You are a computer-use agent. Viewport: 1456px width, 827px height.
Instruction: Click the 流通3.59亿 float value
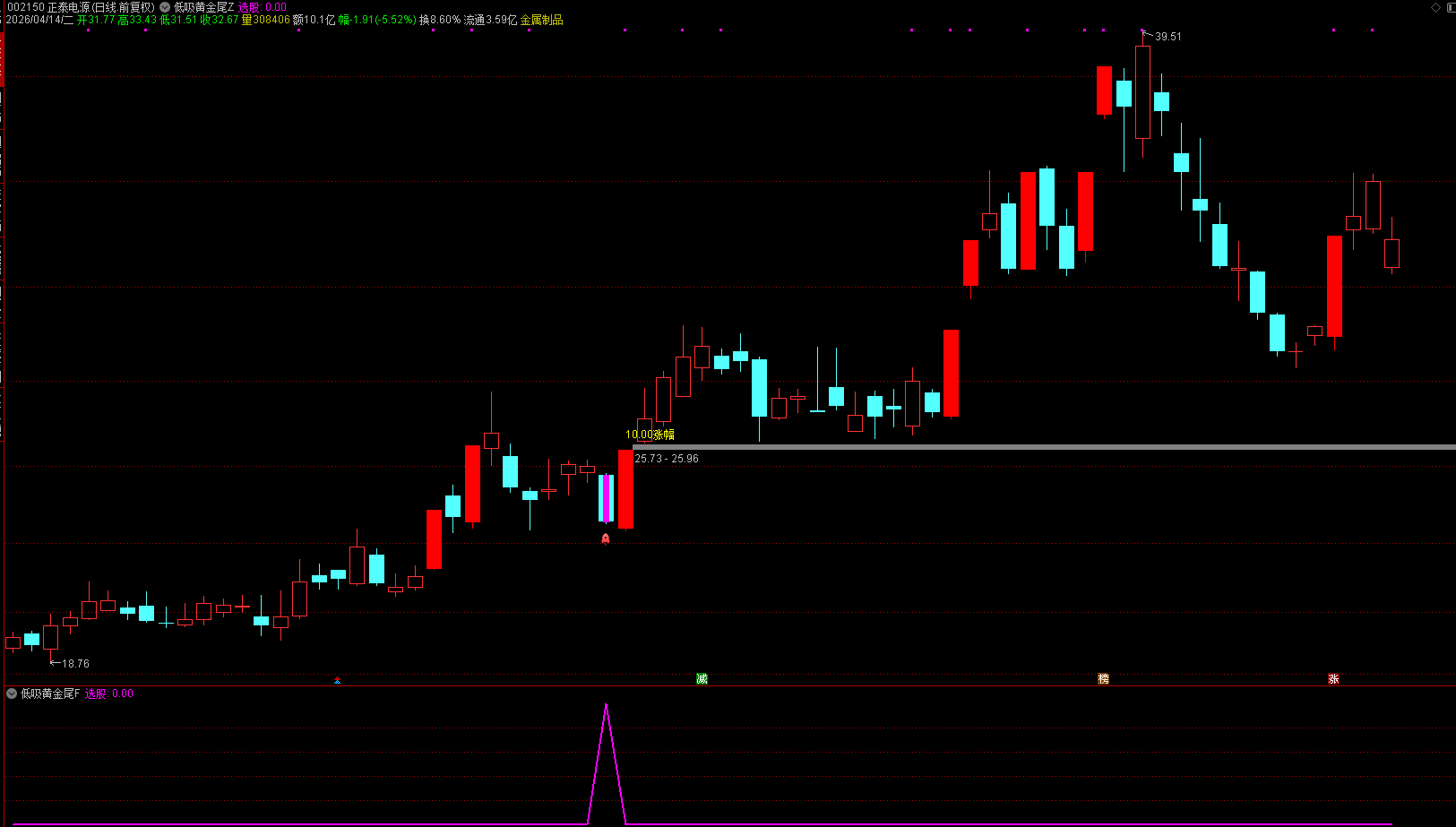(490, 20)
